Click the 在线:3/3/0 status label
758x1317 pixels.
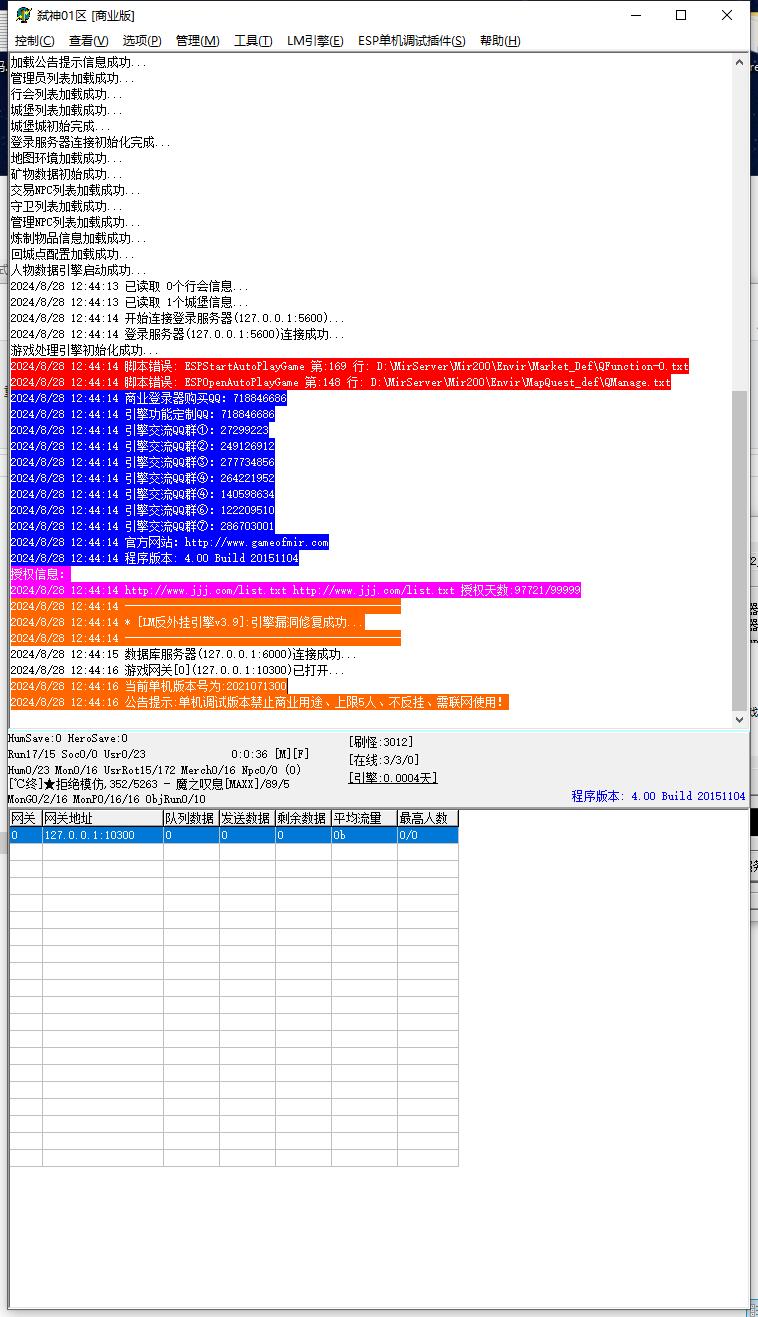coord(384,760)
